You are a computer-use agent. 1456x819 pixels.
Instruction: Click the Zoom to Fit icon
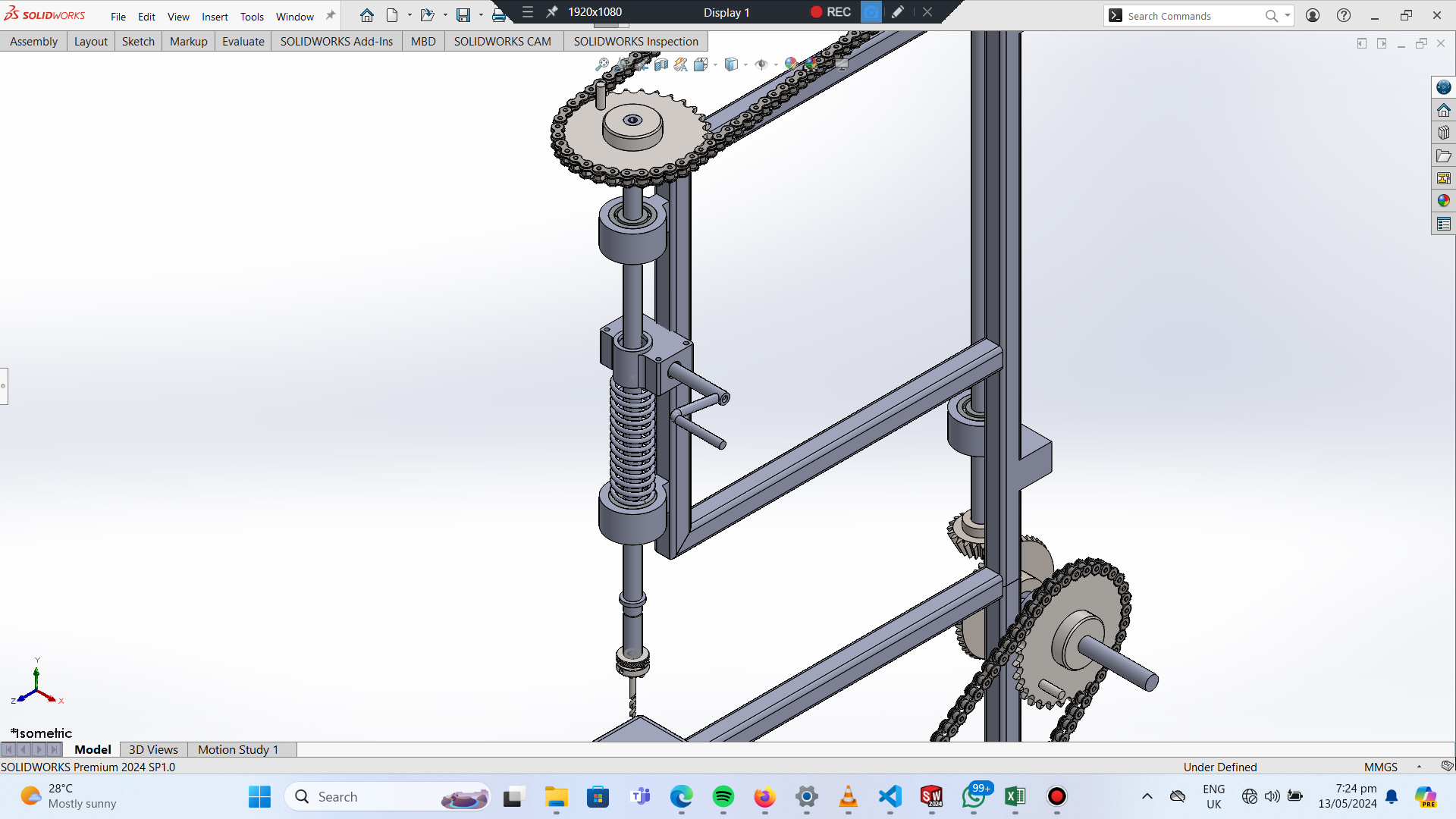pyautogui.click(x=602, y=64)
